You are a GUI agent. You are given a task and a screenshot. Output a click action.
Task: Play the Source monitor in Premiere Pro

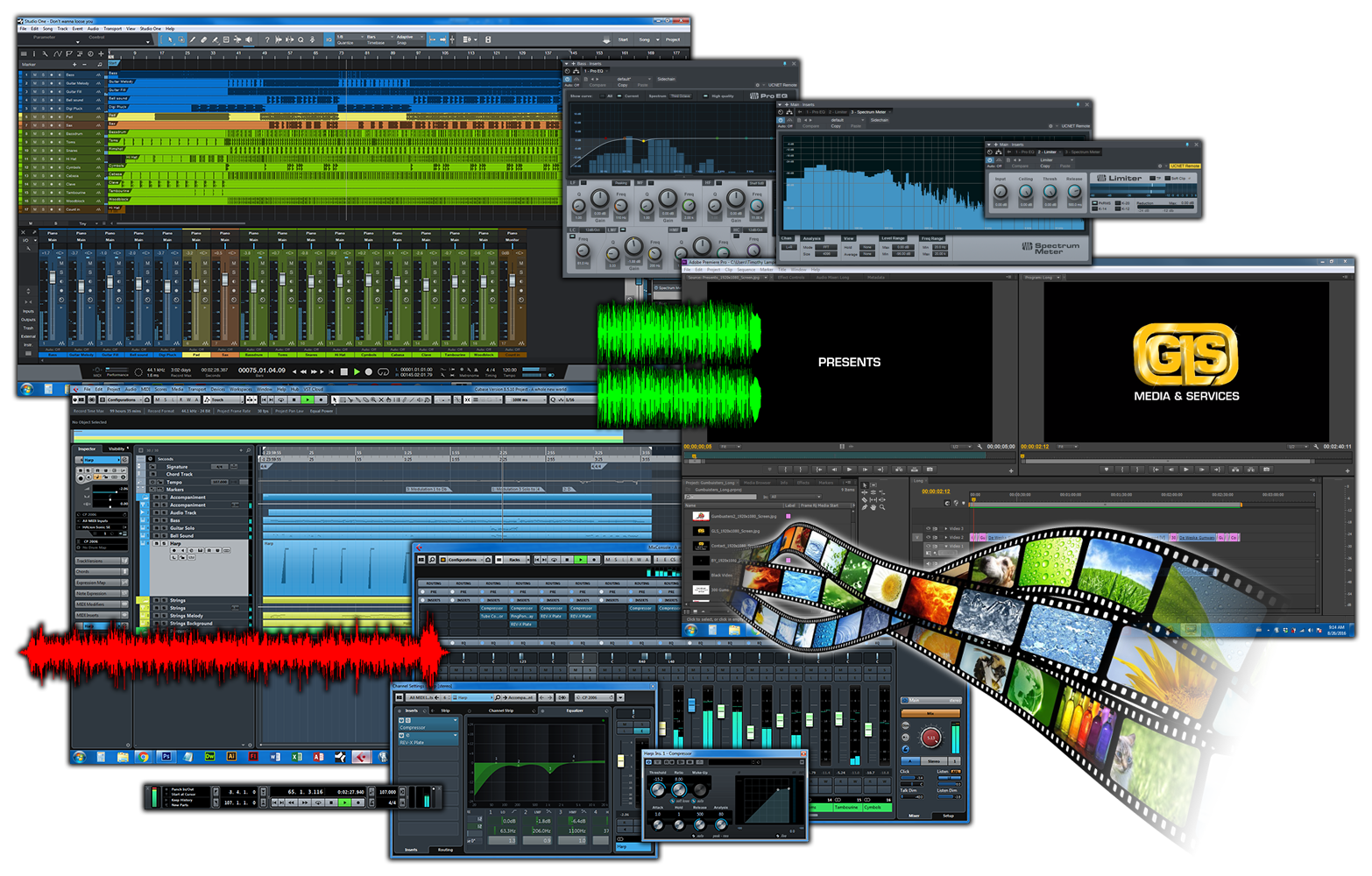click(849, 469)
